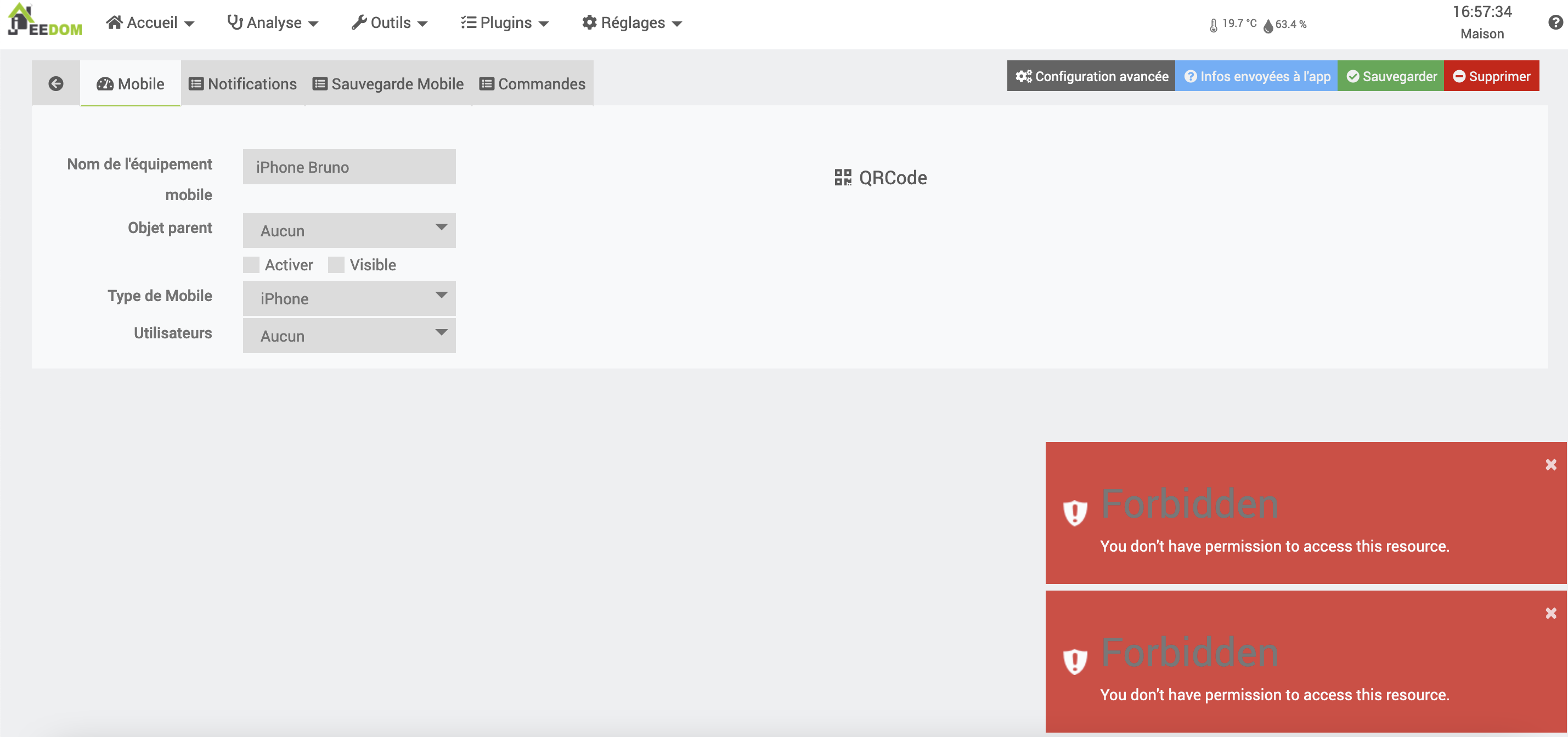The width and height of the screenshot is (1568, 737).
Task: Click the shield icon in top alert
Action: [x=1075, y=512]
